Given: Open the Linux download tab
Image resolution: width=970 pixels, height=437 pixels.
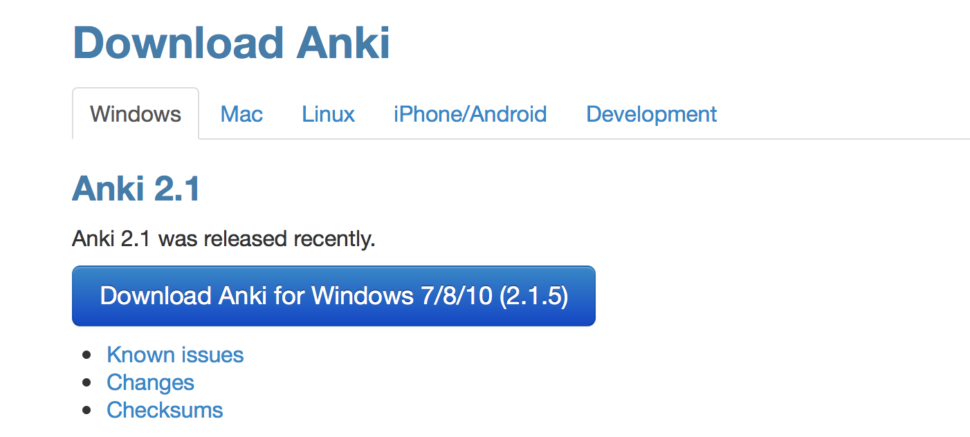Looking at the screenshot, I should (328, 114).
